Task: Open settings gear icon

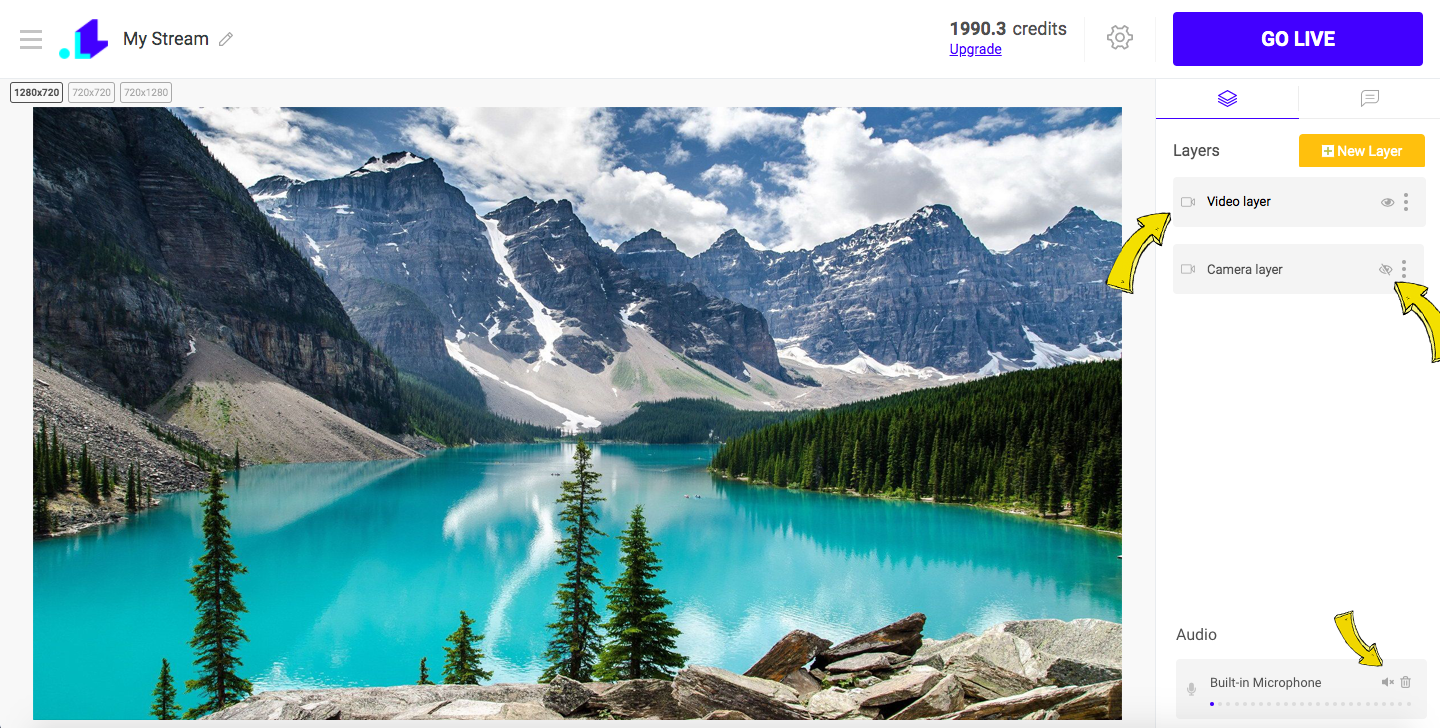Action: [1120, 38]
